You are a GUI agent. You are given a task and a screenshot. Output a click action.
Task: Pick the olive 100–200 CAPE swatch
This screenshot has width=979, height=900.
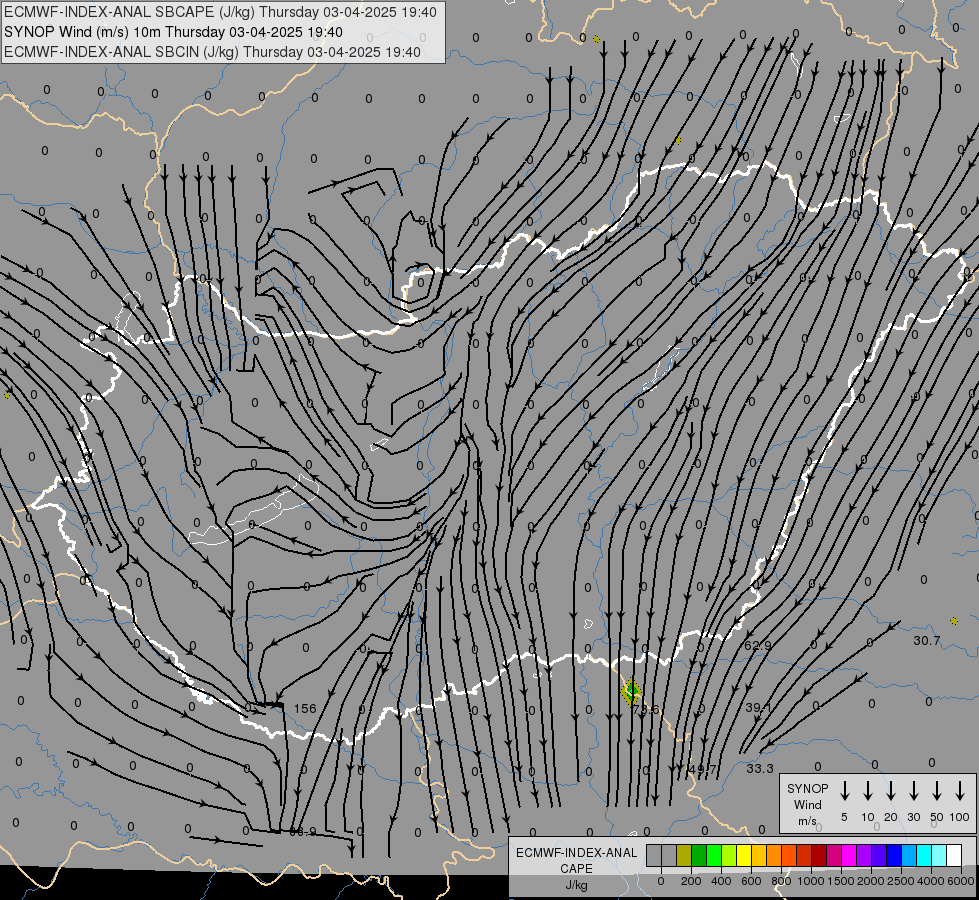coord(684,855)
